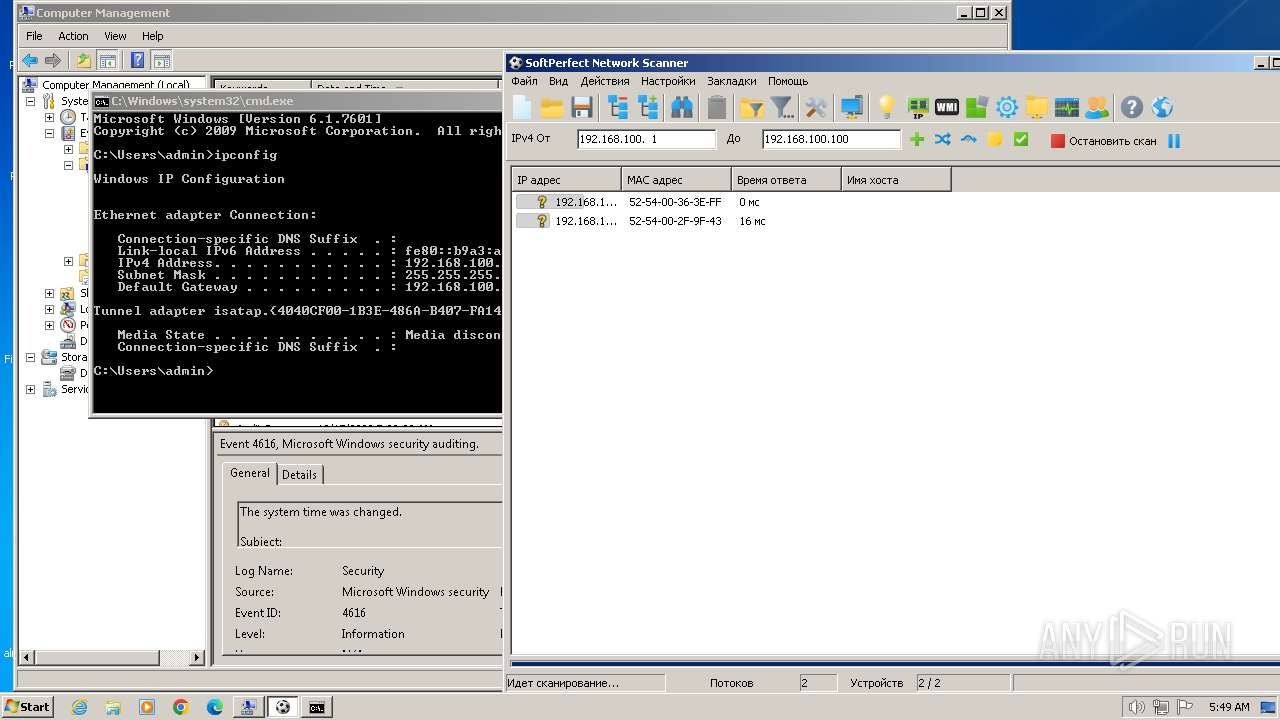Switch to the General tab of event
This screenshot has height=720, width=1280.
pos(250,473)
